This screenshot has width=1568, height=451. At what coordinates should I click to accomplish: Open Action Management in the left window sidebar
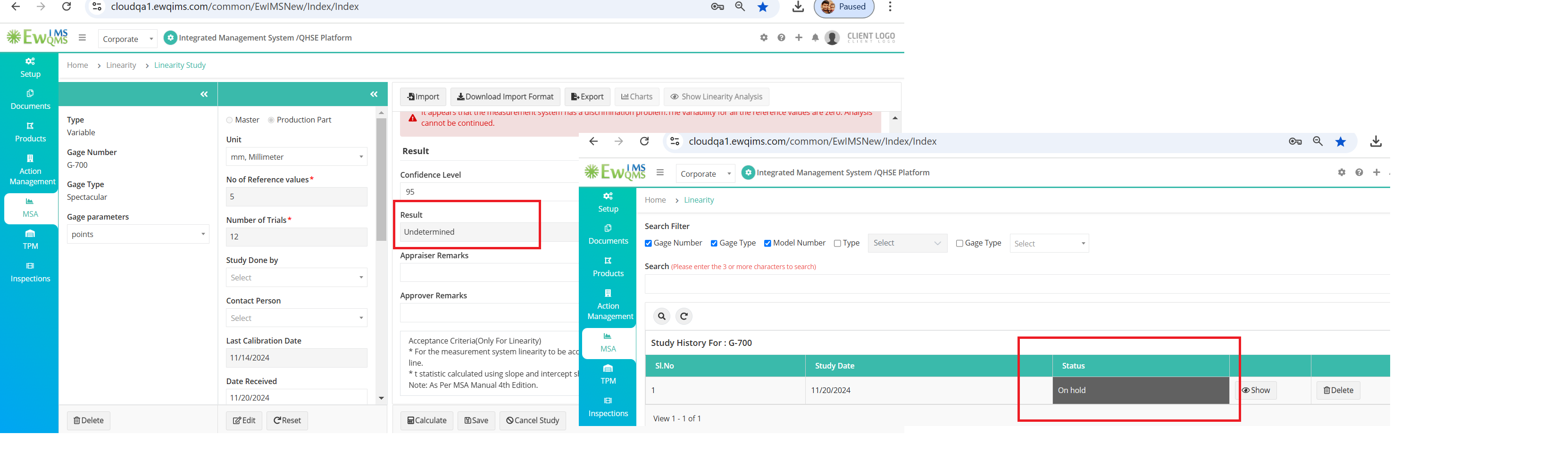pyautogui.click(x=30, y=170)
